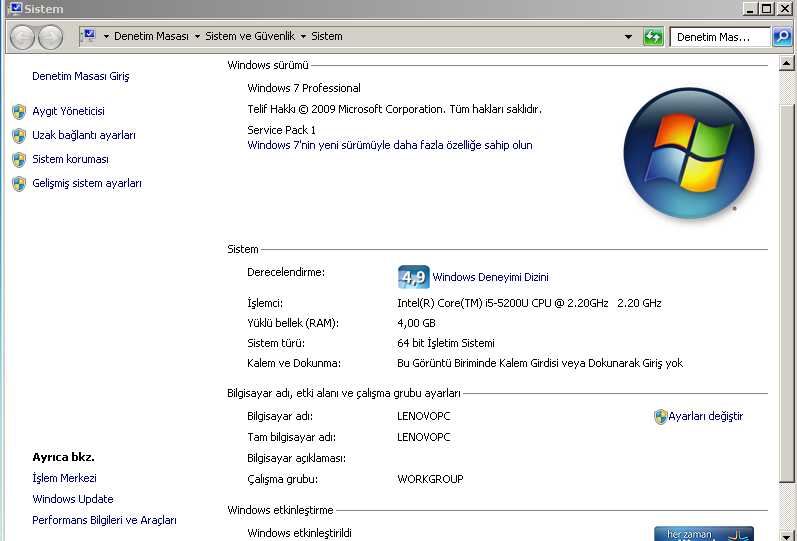Click the green refresh icon in address bar
Viewport: 797px width, 541px height.
654,37
